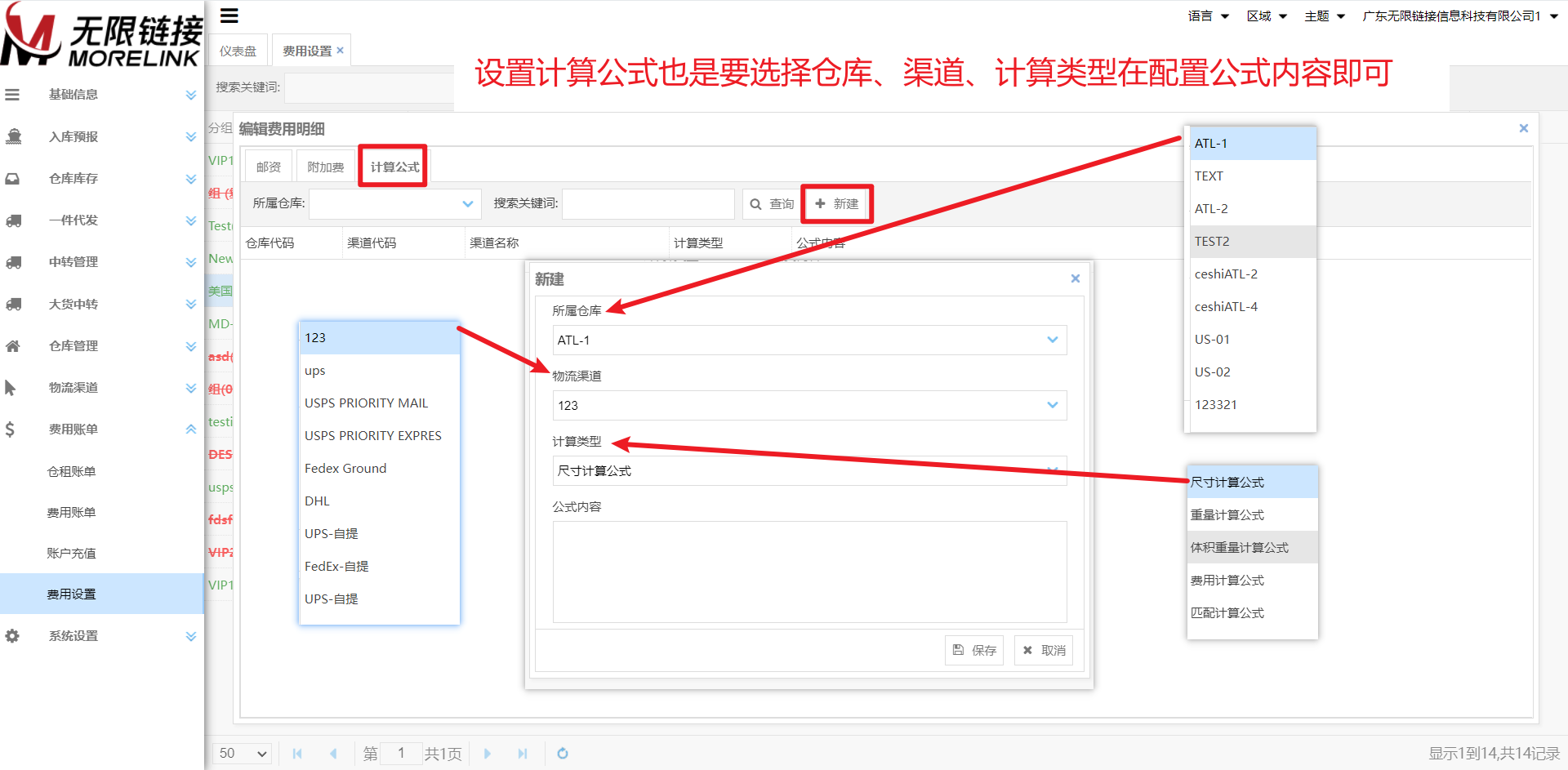Go to next page in pager

click(488, 754)
